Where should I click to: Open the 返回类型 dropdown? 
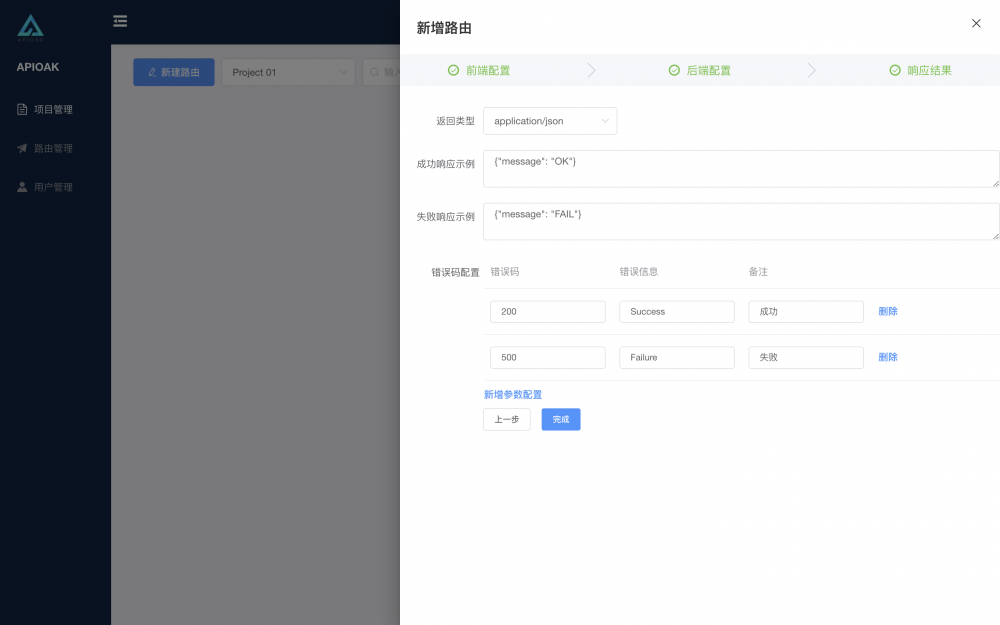(549, 120)
